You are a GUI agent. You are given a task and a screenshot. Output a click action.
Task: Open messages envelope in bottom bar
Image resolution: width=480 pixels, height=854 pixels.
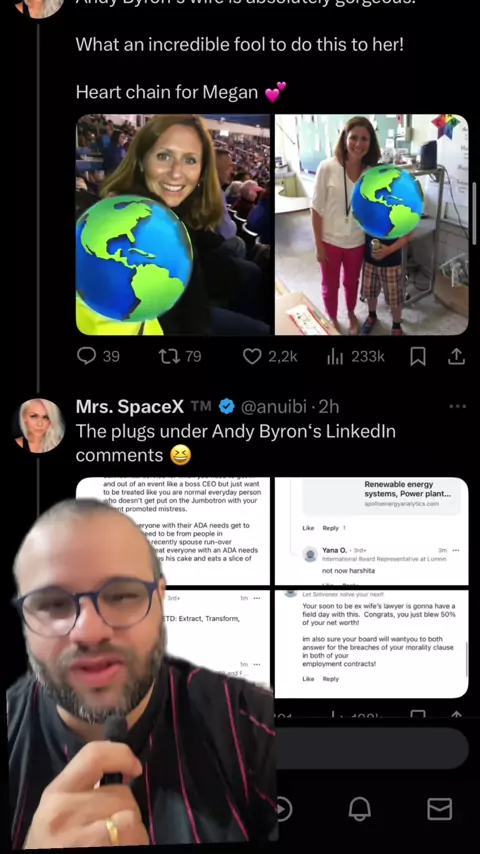439,809
